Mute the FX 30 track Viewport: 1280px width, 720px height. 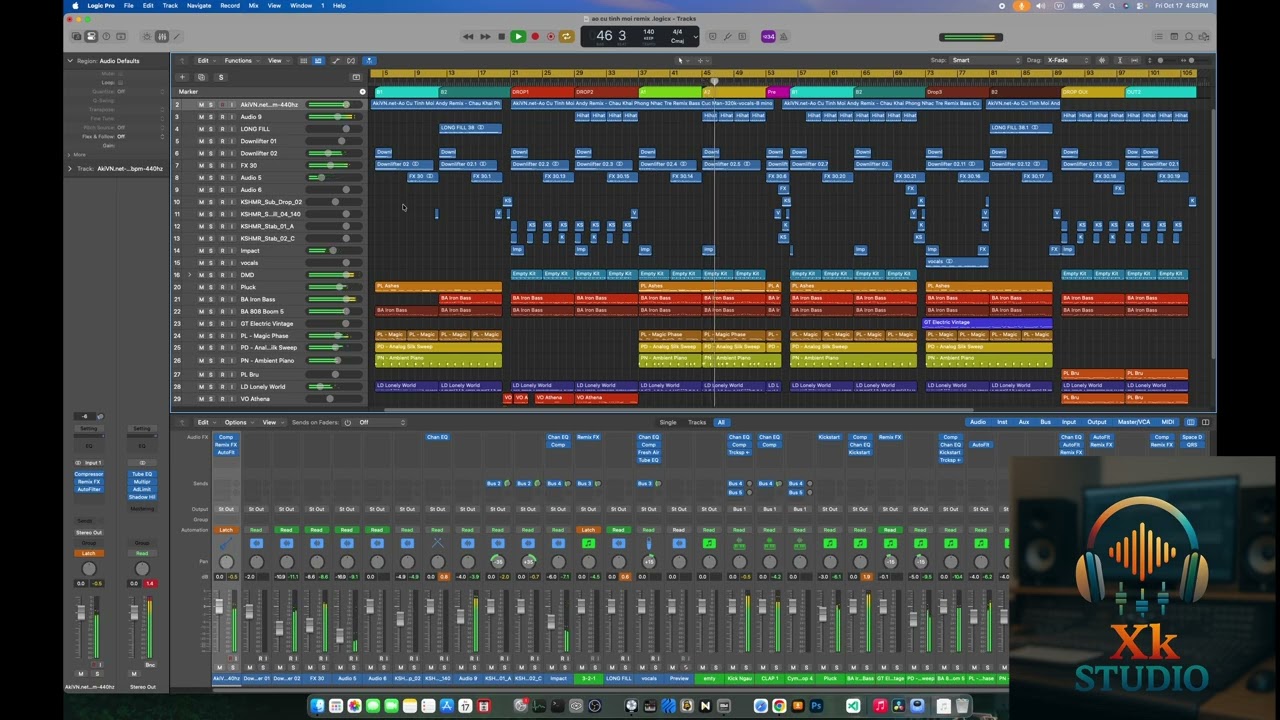click(x=201, y=165)
